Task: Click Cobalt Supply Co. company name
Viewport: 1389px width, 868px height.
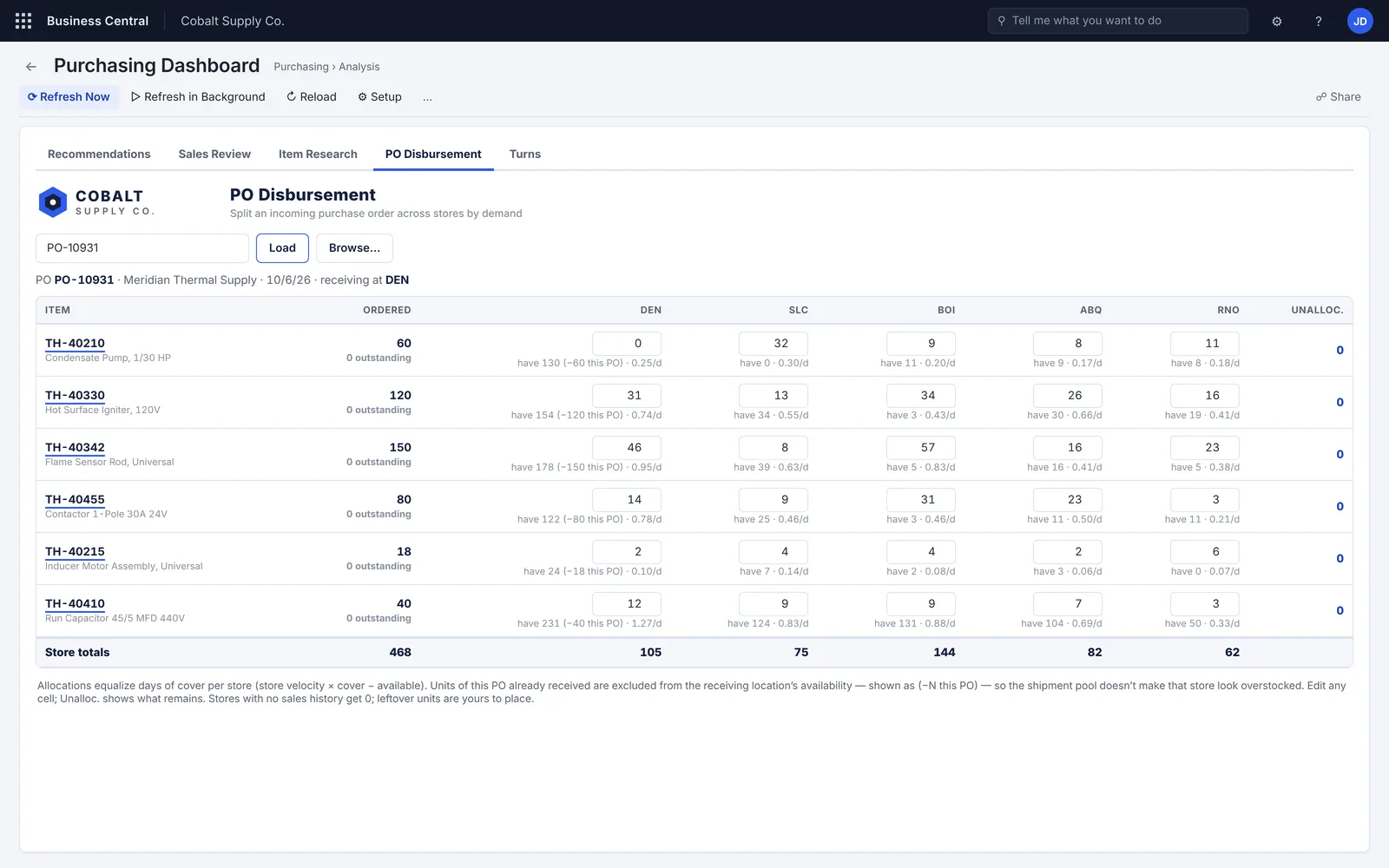Action: [x=233, y=21]
